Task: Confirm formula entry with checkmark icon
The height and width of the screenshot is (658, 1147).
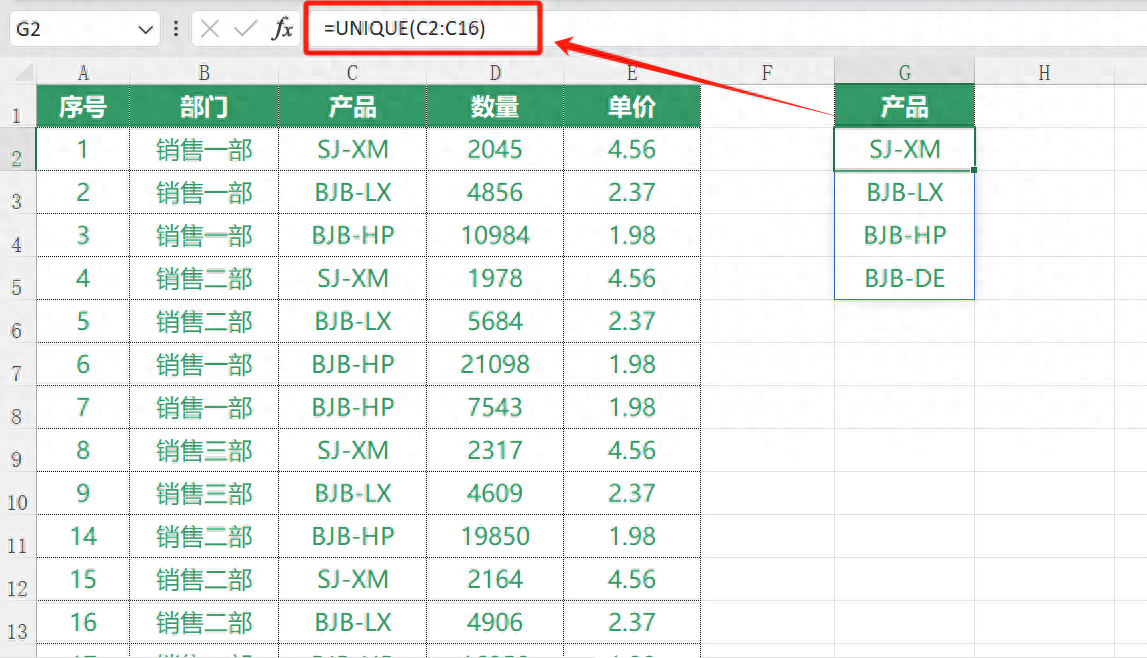Action: click(245, 29)
